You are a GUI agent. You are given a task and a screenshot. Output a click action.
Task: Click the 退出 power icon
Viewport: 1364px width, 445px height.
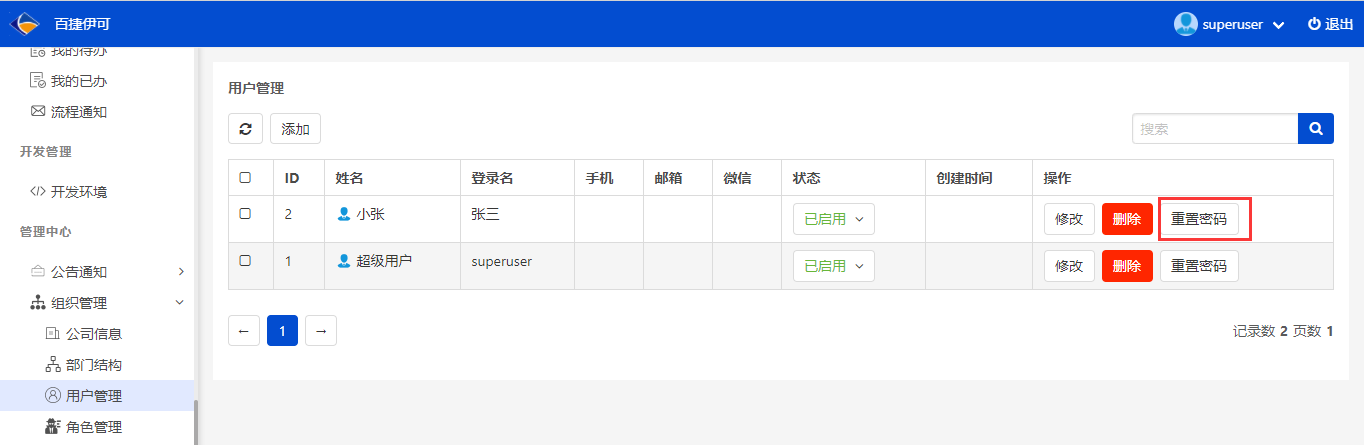pos(1314,24)
